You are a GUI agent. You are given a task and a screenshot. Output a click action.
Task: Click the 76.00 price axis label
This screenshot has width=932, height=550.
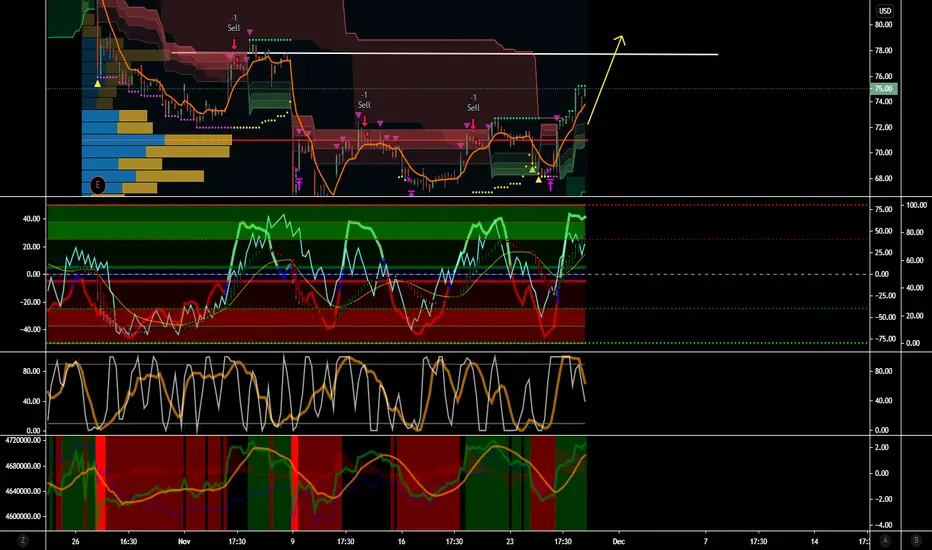pyautogui.click(x=883, y=76)
